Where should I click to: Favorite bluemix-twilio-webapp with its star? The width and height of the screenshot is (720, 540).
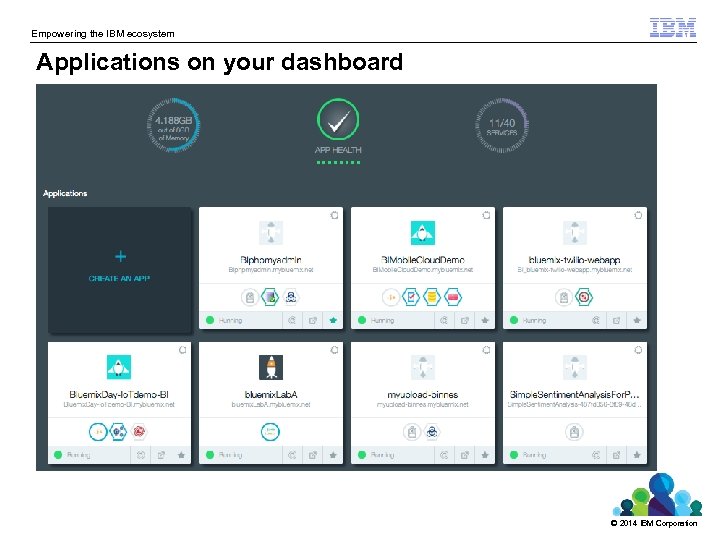[637, 320]
